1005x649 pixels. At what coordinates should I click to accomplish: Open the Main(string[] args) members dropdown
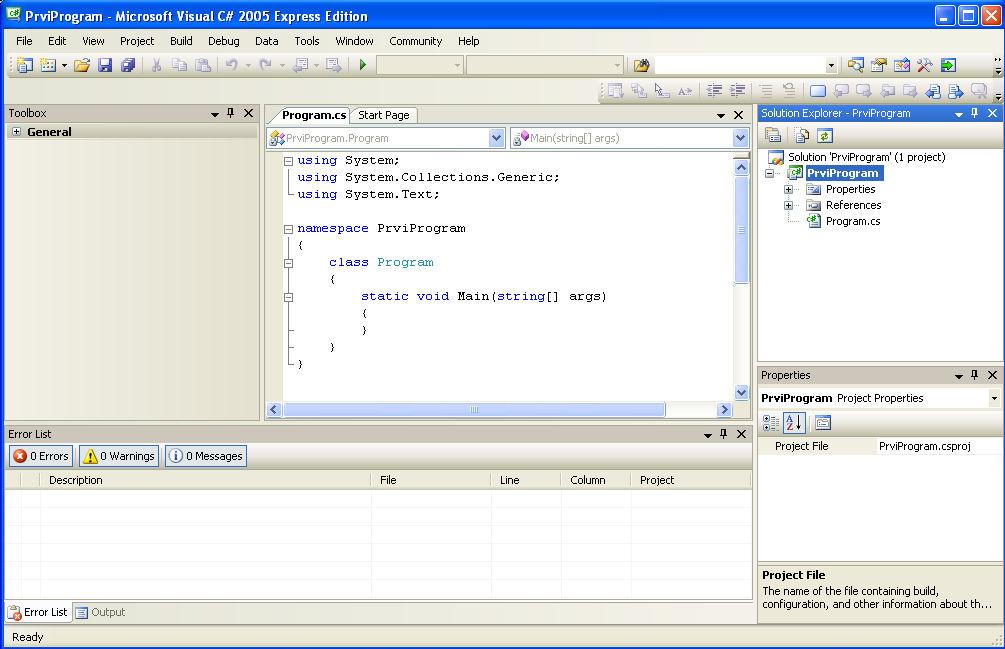click(x=740, y=138)
